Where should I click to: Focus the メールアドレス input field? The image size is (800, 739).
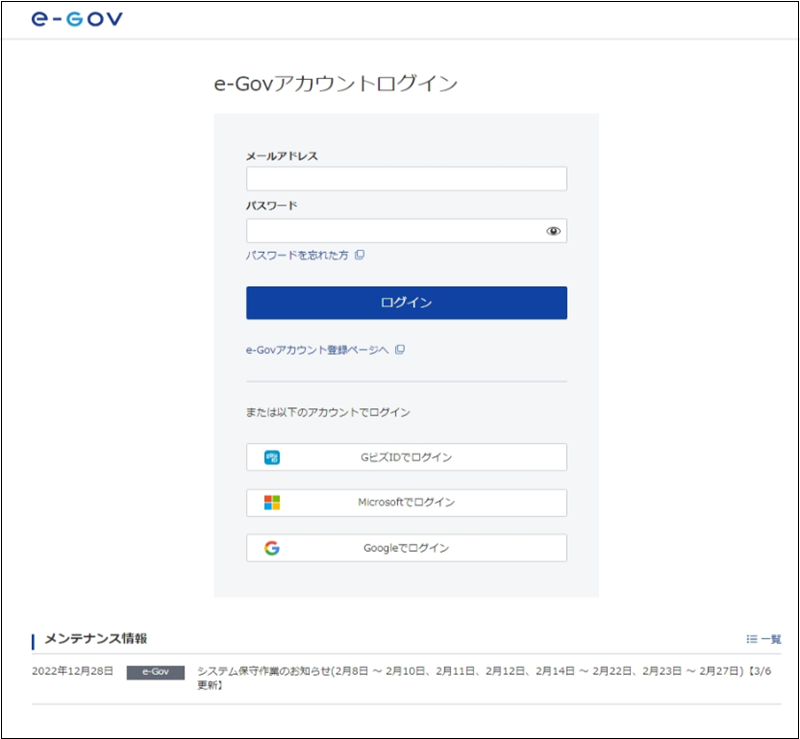pos(406,179)
